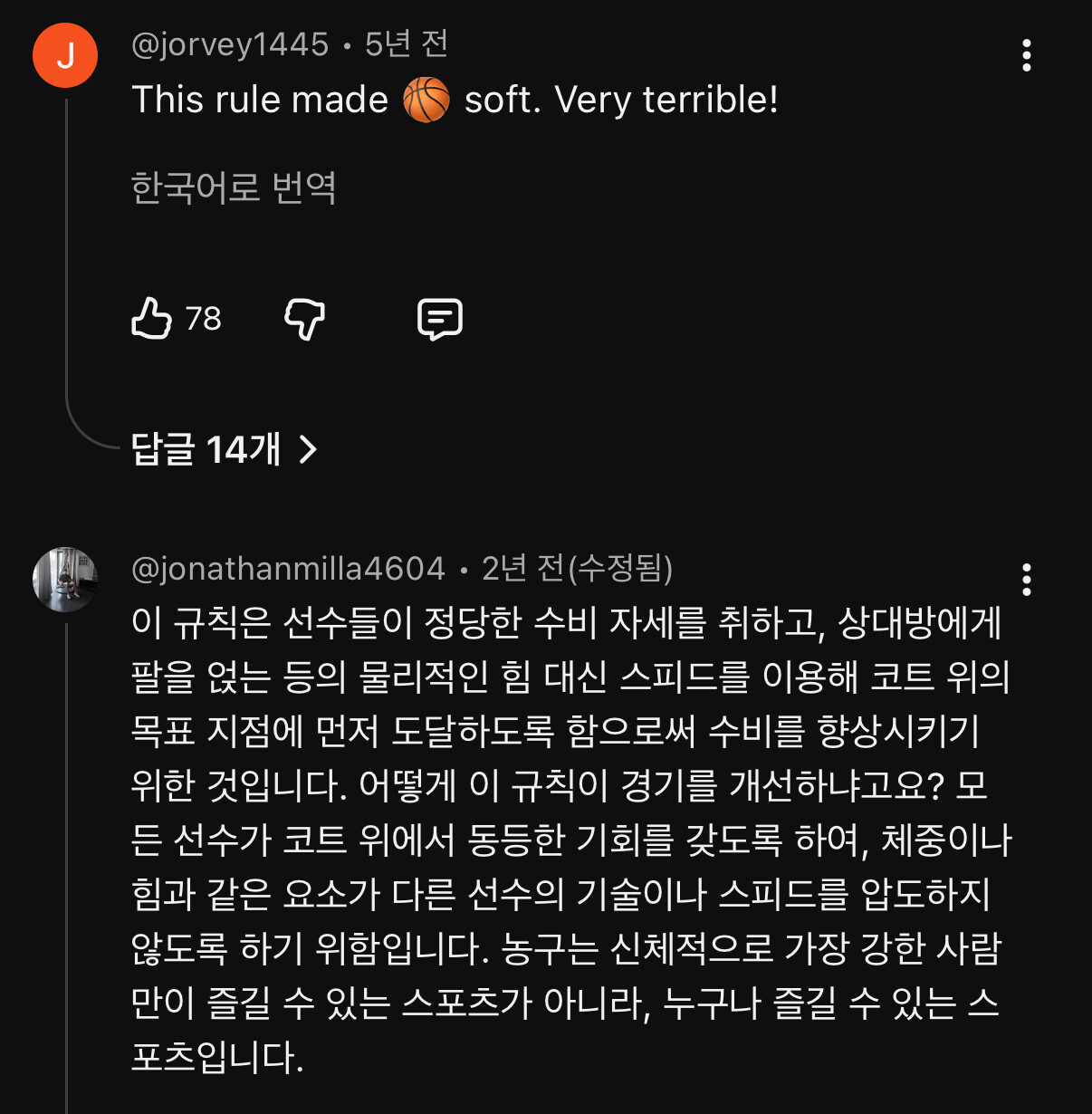Open the orange J profile avatar
The height and width of the screenshot is (1114, 1092).
coord(65,55)
